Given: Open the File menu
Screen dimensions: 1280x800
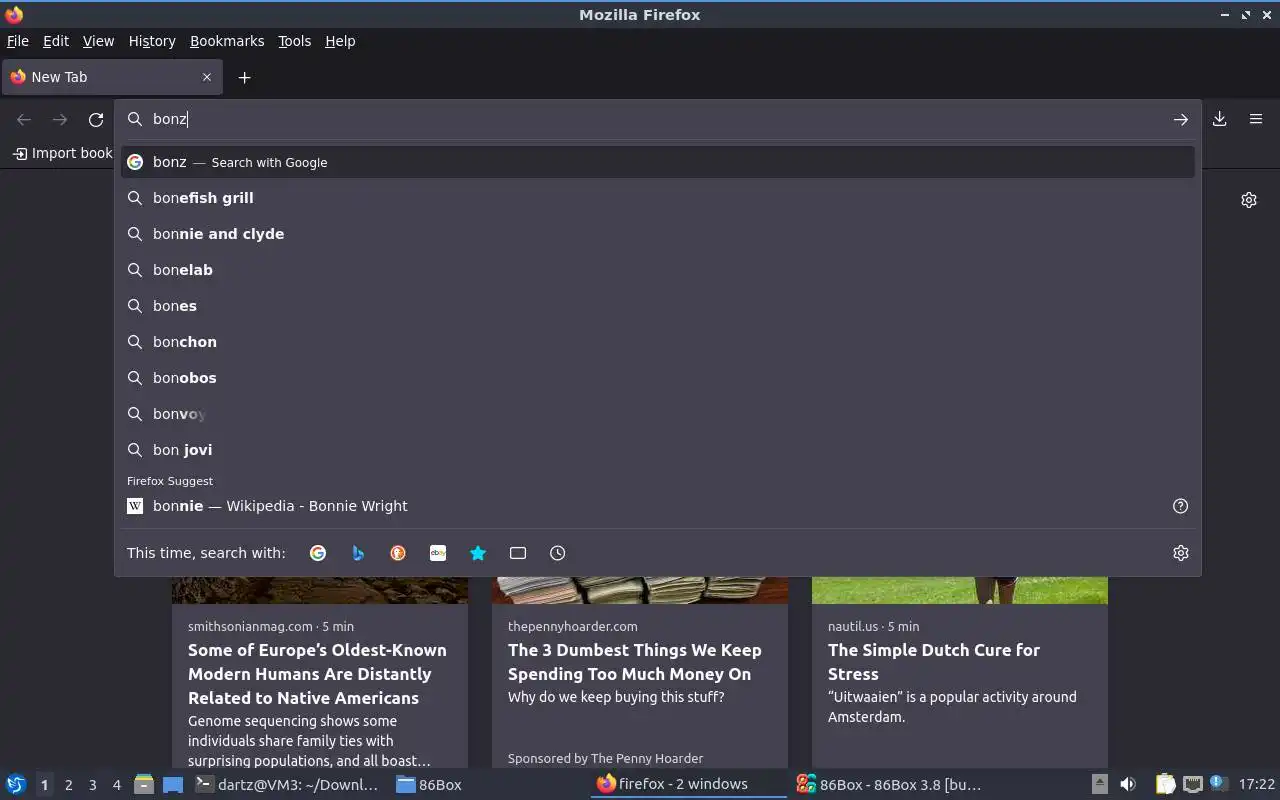Looking at the screenshot, I should (x=18, y=41).
